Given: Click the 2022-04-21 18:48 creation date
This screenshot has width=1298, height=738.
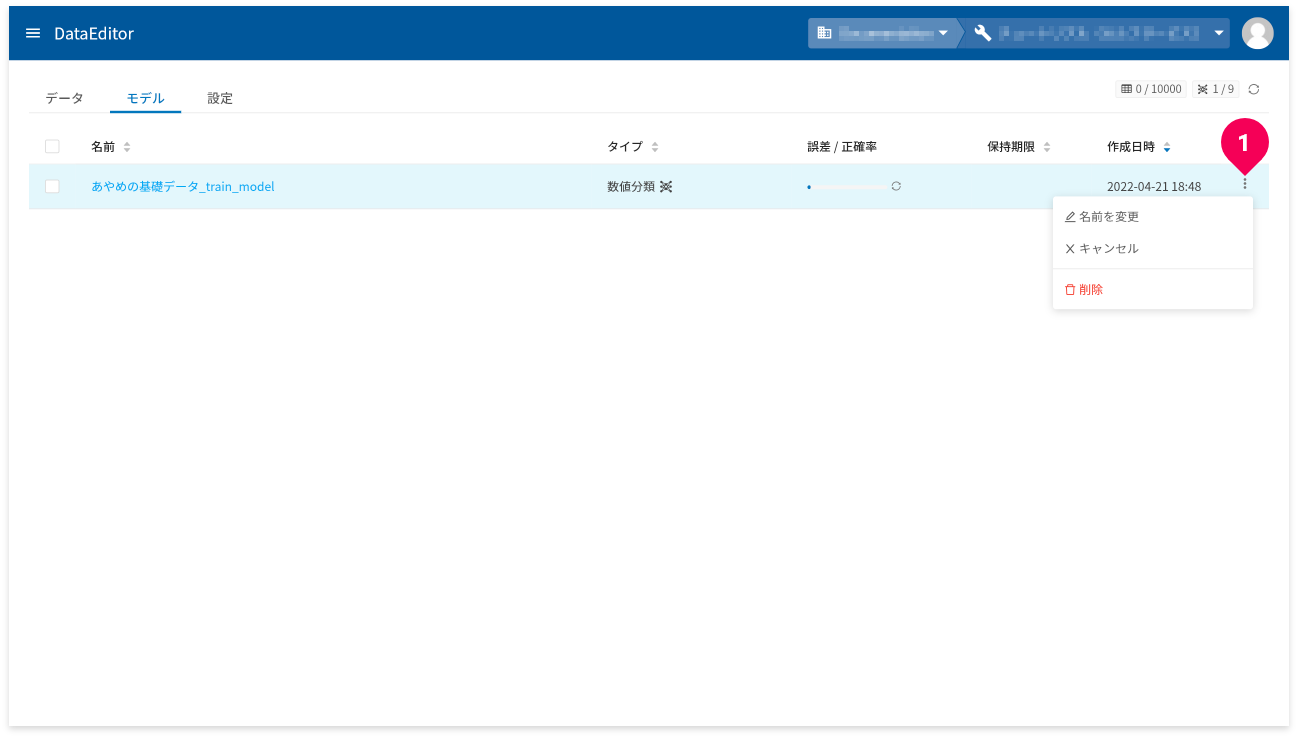Looking at the screenshot, I should point(1154,186).
